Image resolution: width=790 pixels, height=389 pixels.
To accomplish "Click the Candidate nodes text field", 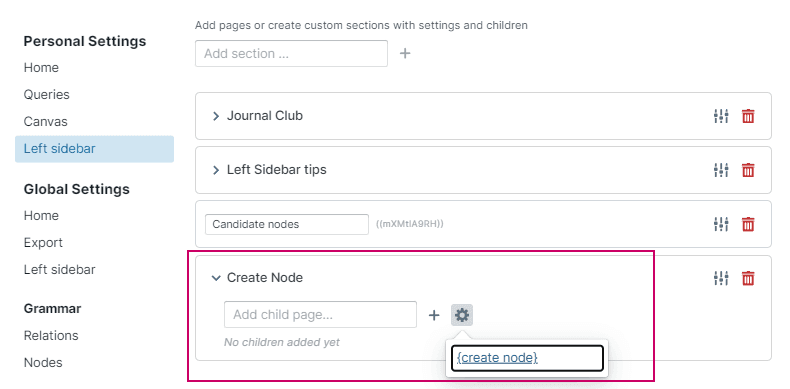I will 287,224.
